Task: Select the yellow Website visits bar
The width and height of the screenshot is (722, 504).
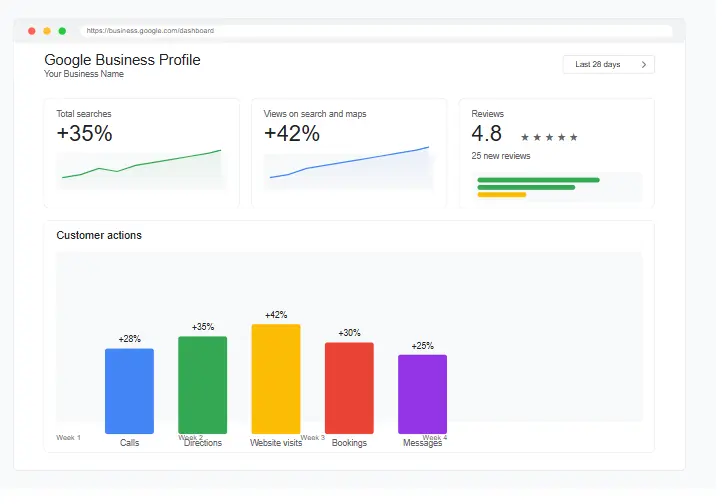Action: click(275, 379)
